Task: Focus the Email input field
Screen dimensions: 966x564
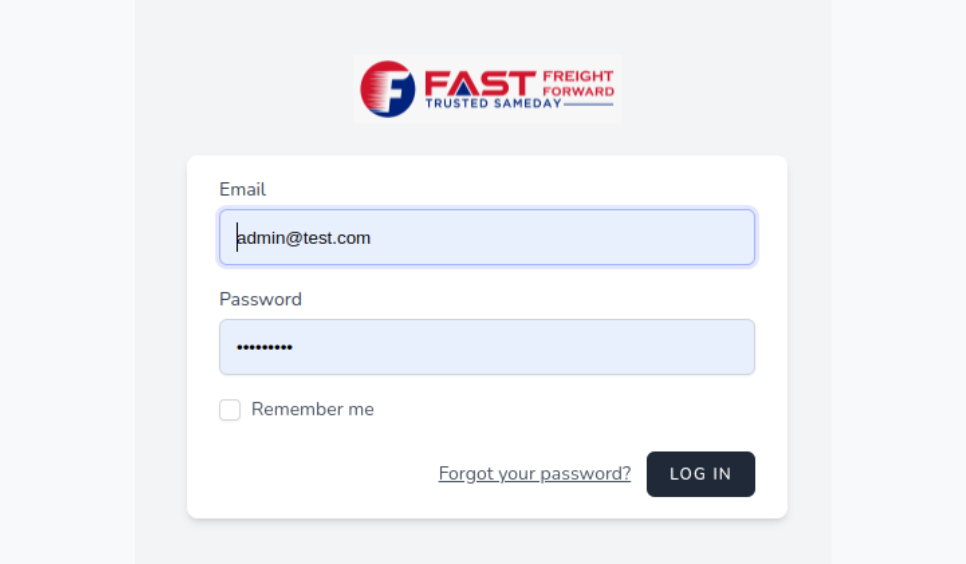Action: pos(487,237)
